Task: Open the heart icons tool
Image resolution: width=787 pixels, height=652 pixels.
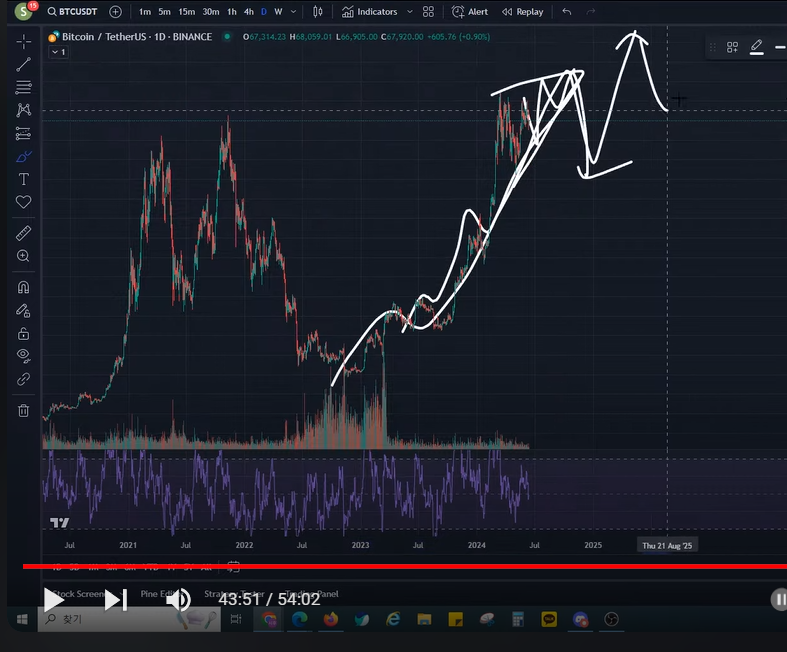Action: (x=24, y=202)
